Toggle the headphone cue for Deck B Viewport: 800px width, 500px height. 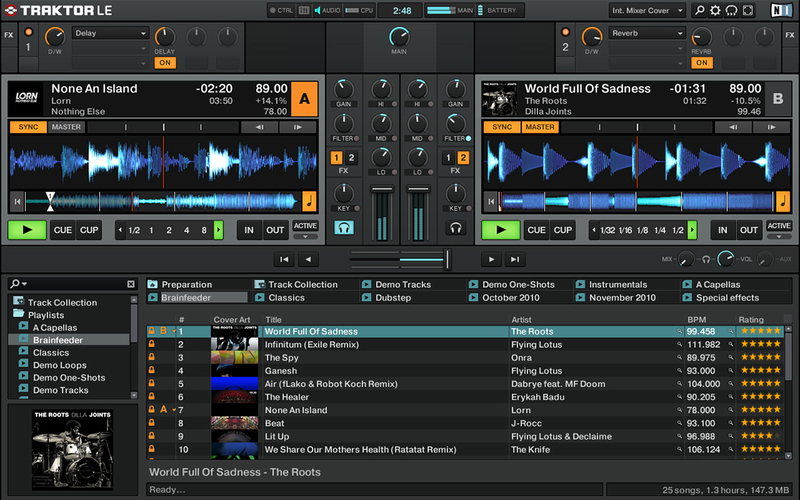coord(456,228)
